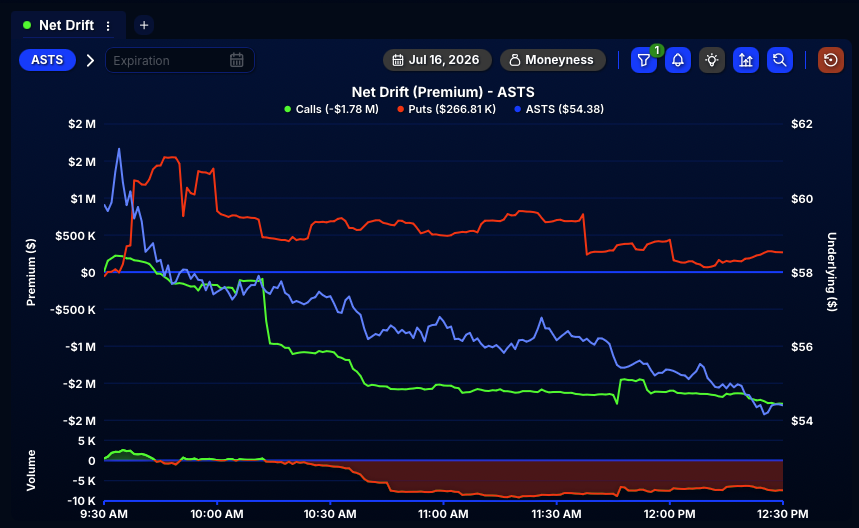Open the chart settings icon

746,60
